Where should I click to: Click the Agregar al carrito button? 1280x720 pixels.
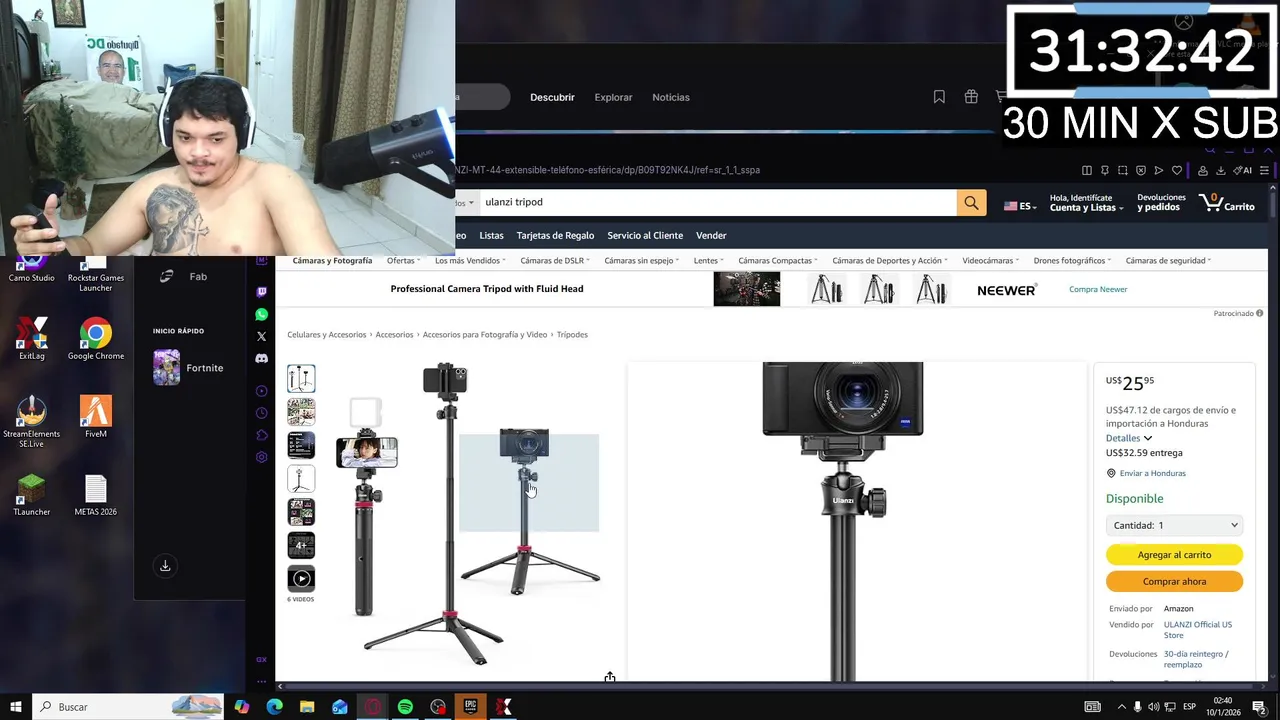[1174, 554]
